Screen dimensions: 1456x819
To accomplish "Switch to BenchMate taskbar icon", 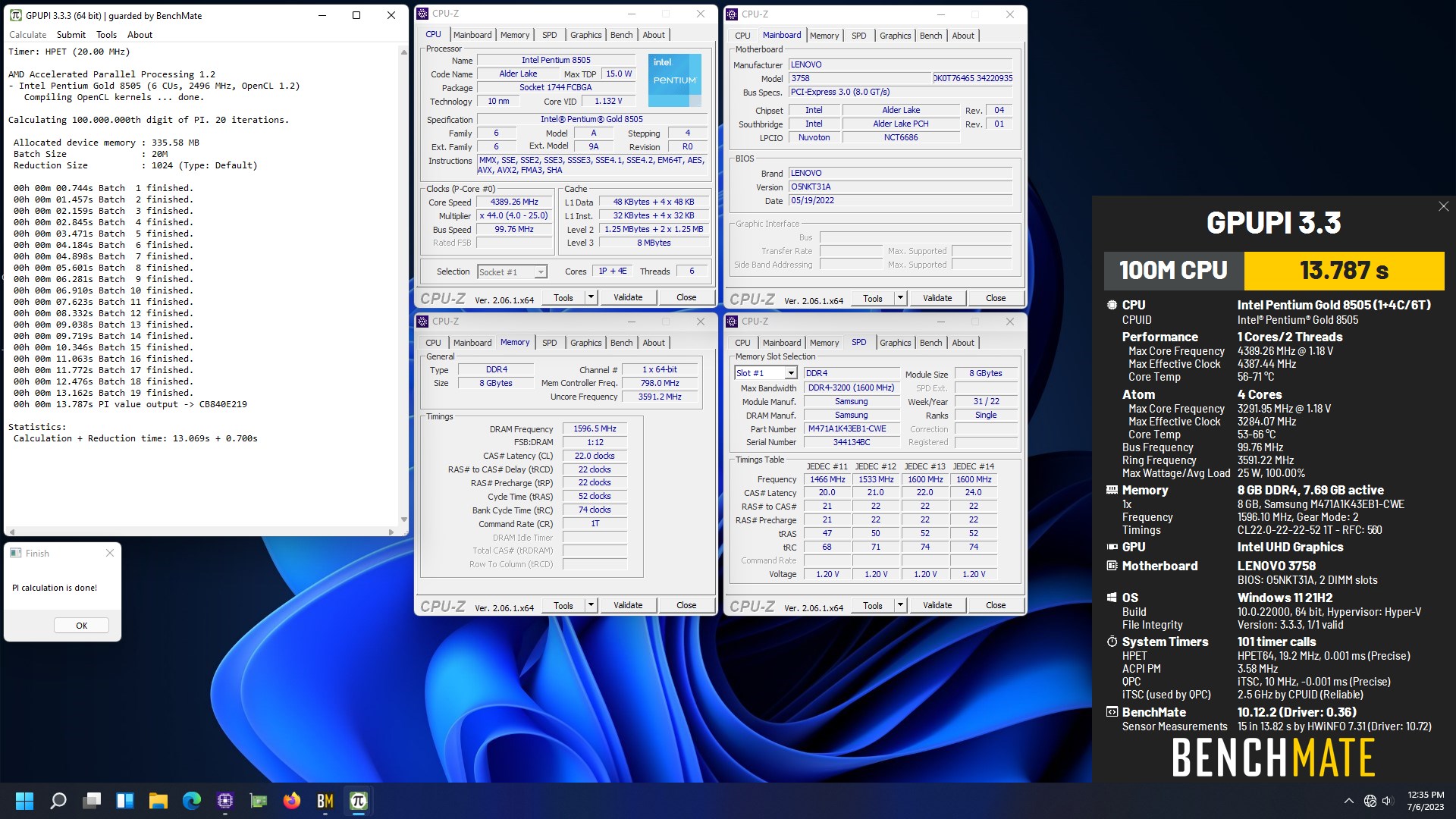I will [325, 801].
